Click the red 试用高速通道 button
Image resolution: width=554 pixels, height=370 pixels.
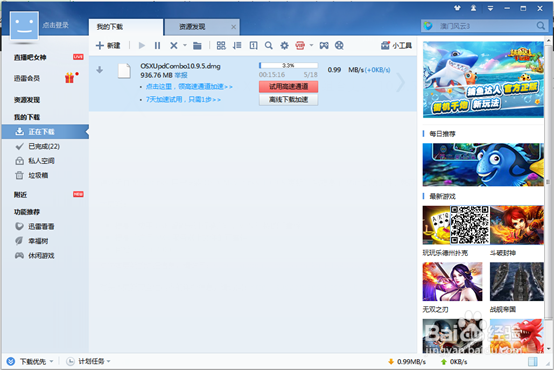click(288, 87)
